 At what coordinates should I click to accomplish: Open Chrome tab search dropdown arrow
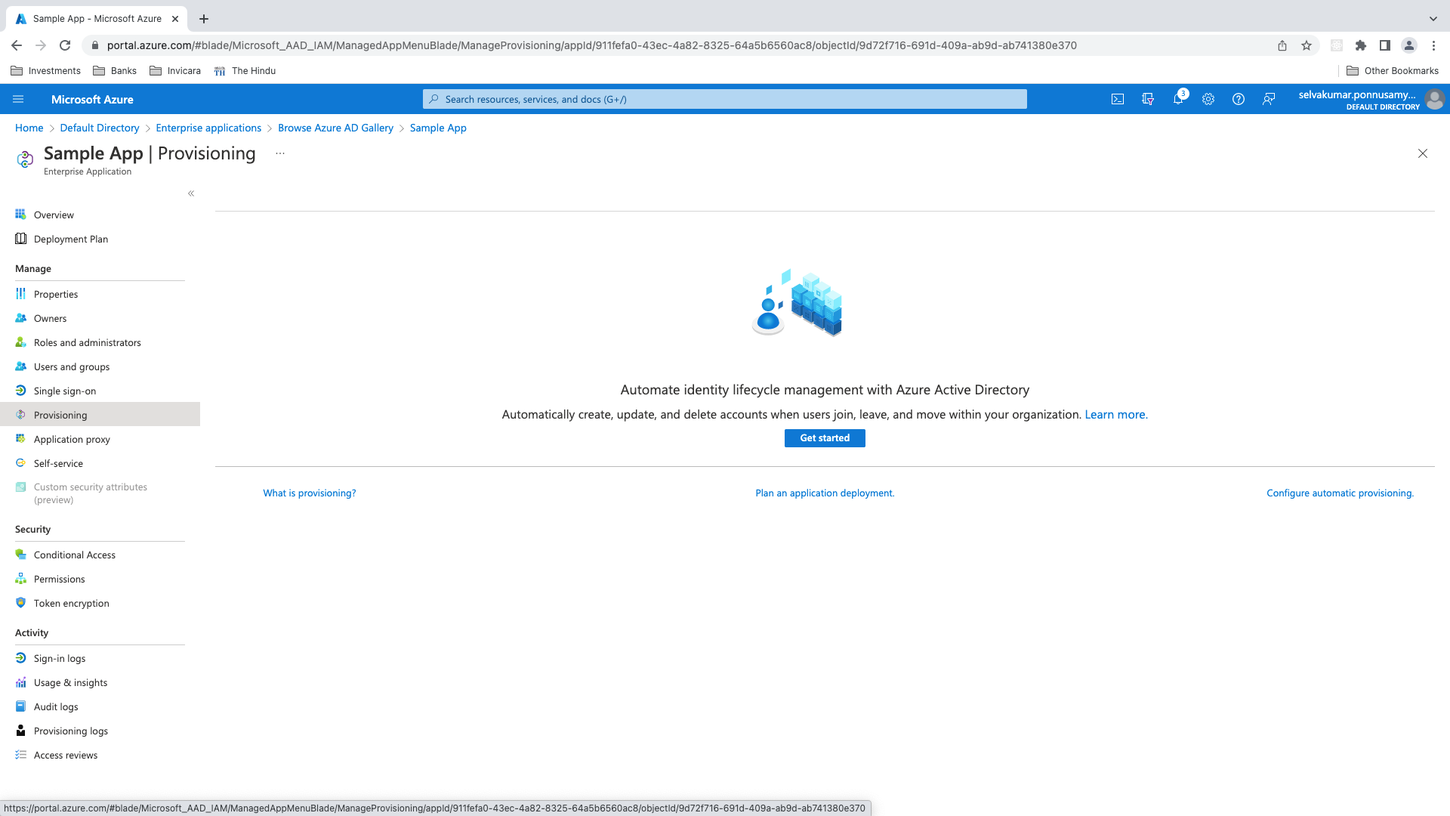1432,18
